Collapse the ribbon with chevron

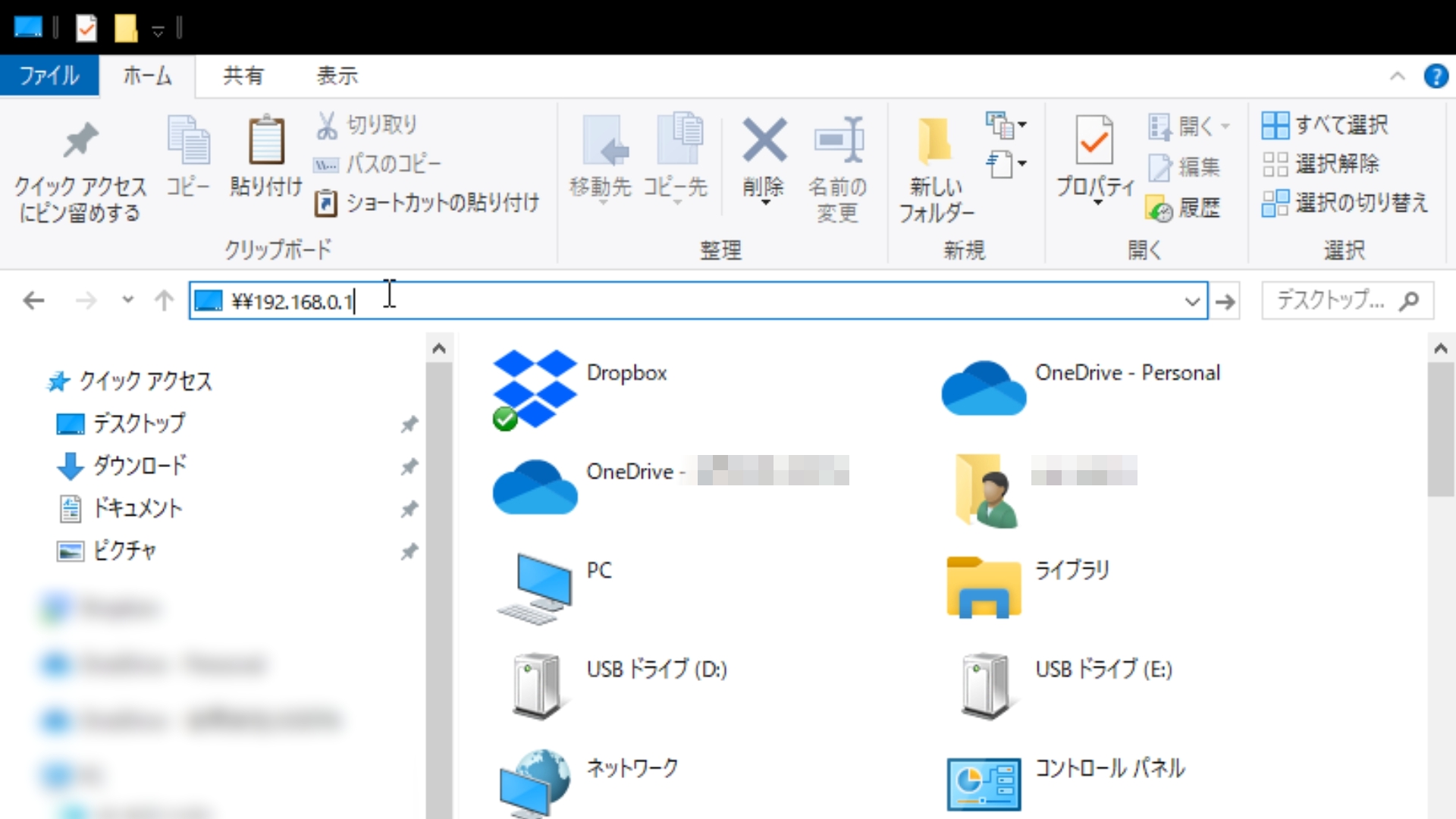[1397, 77]
